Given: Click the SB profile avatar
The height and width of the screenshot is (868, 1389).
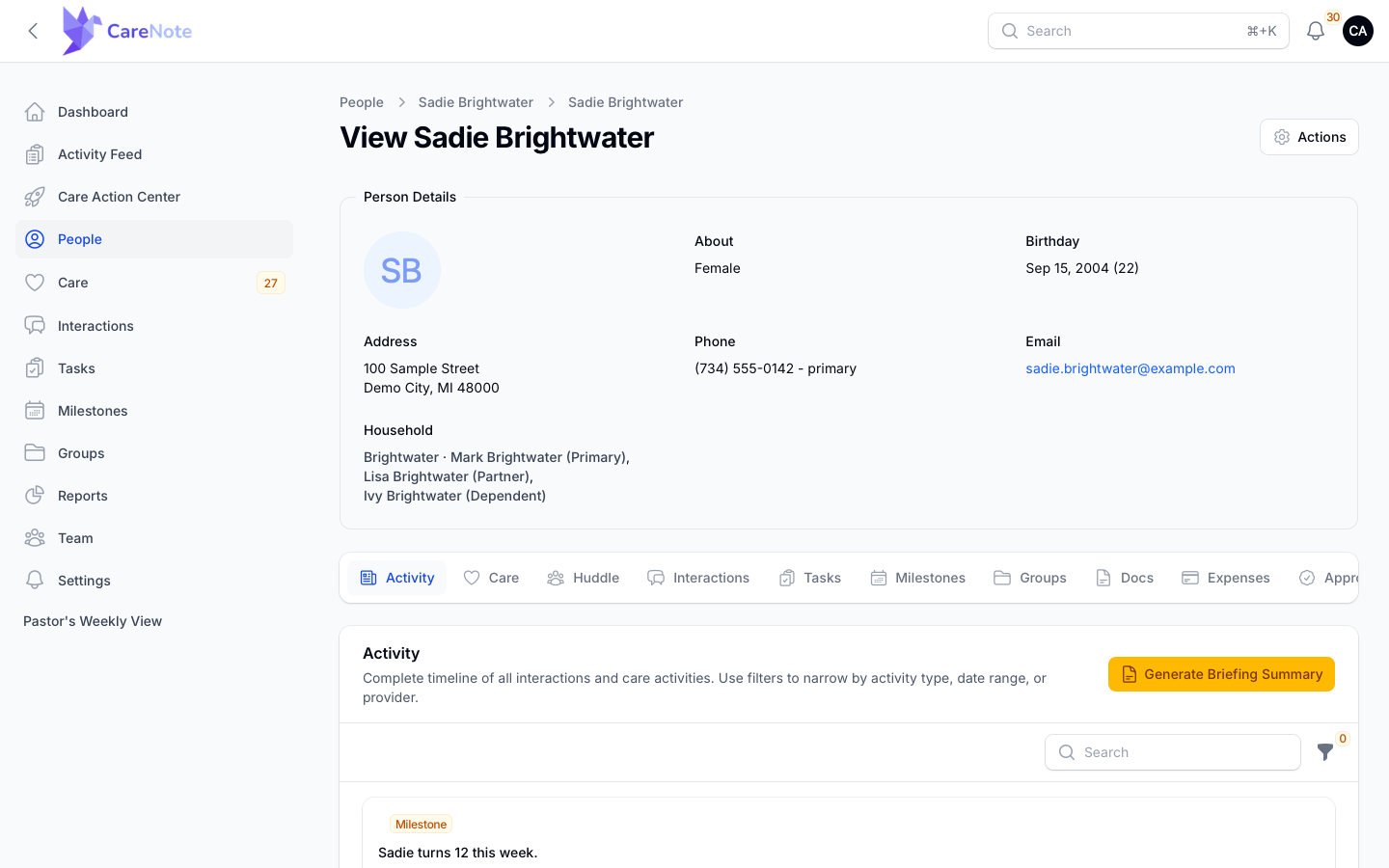Looking at the screenshot, I should tap(402, 270).
